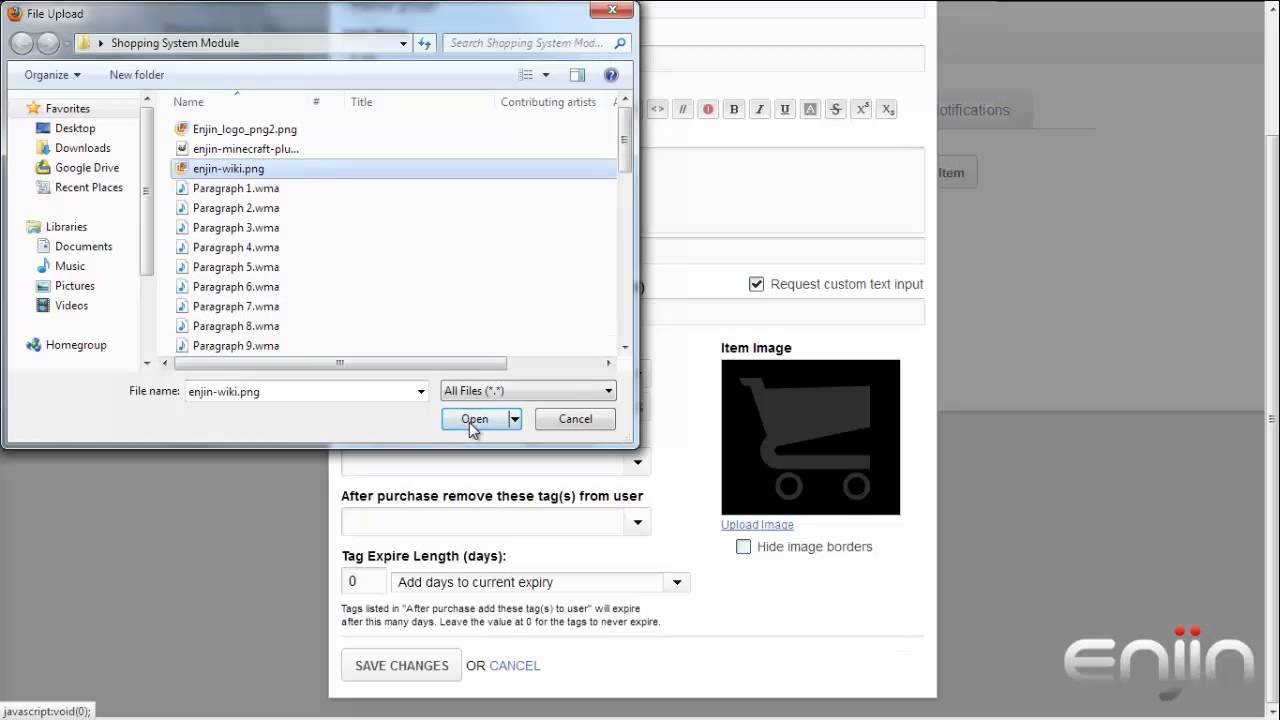This screenshot has width=1280, height=720.
Task: Enable Hide image borders checkbox
Action: coord(743,547)
